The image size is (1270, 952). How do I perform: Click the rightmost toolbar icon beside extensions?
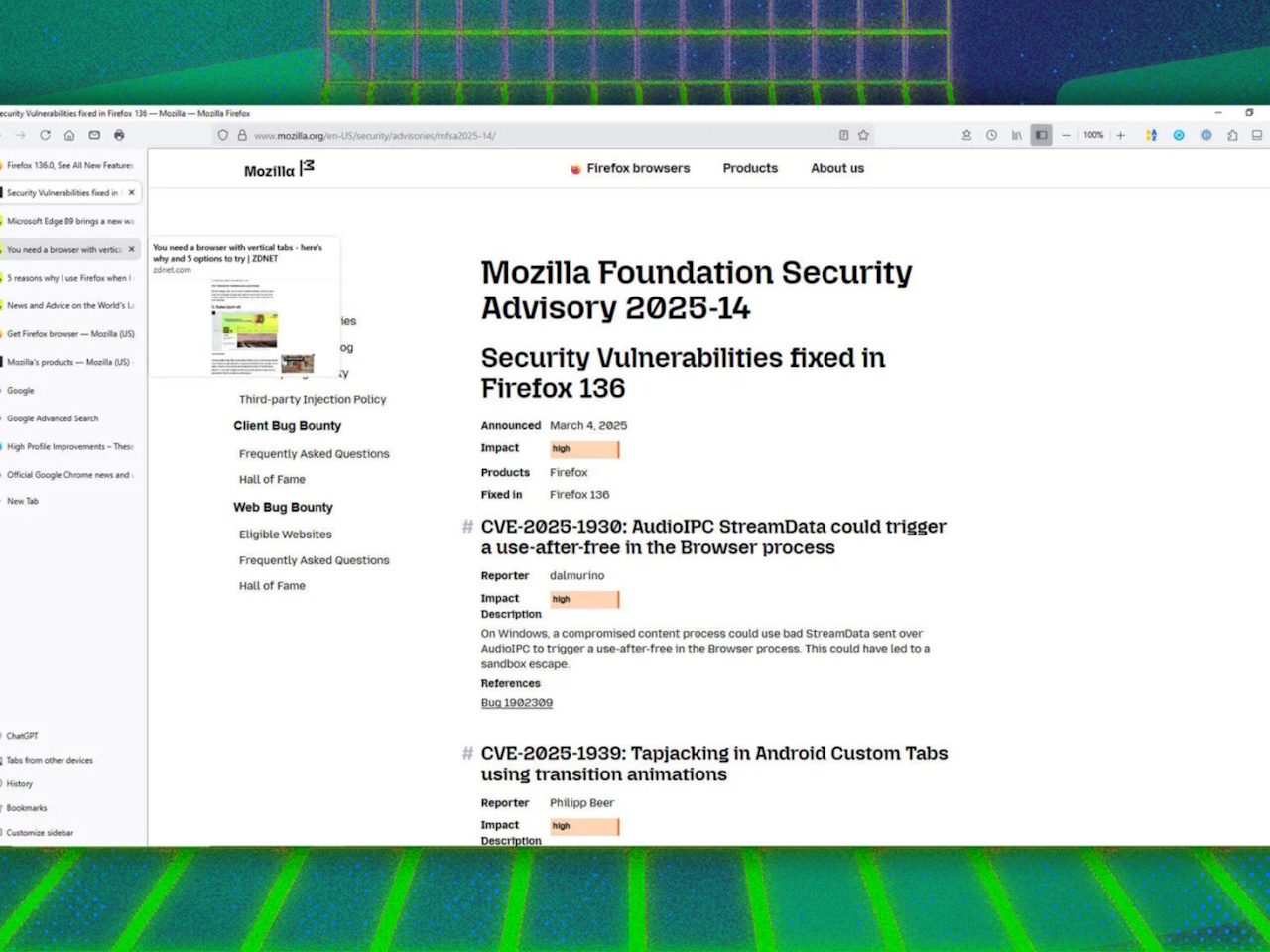point(1257,135)
